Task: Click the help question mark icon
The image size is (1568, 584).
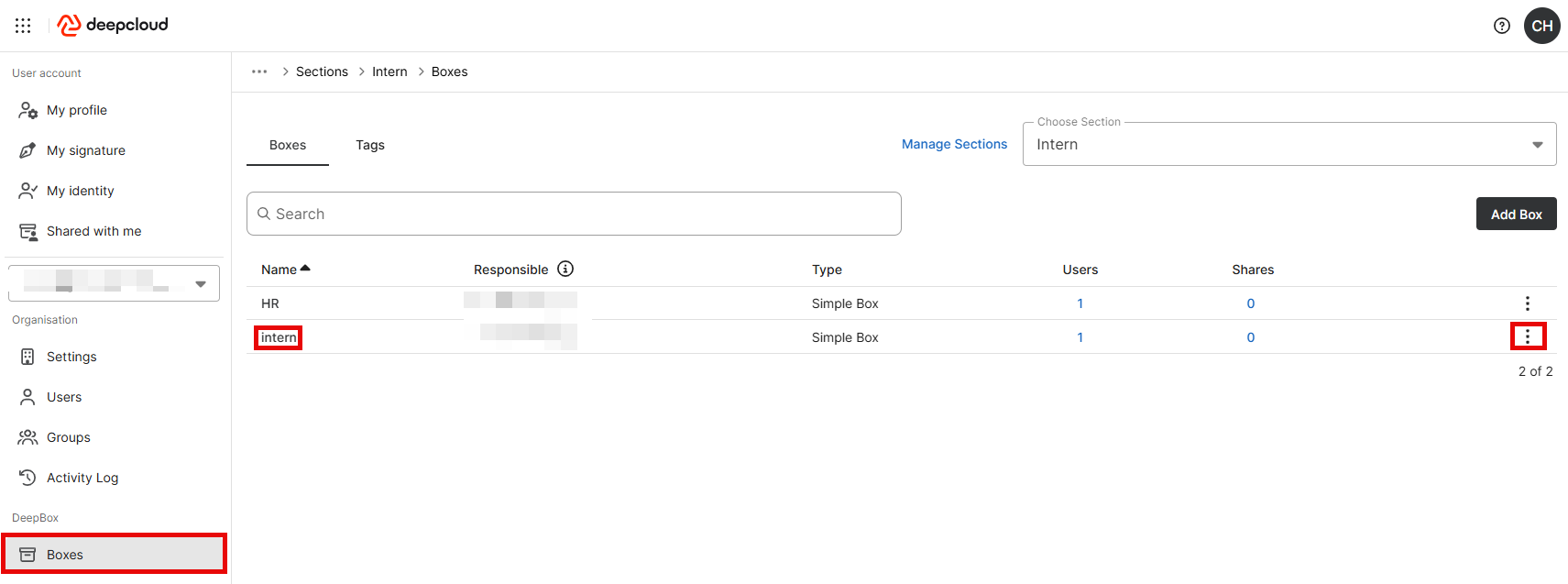Action: (x=1501, y=26)
